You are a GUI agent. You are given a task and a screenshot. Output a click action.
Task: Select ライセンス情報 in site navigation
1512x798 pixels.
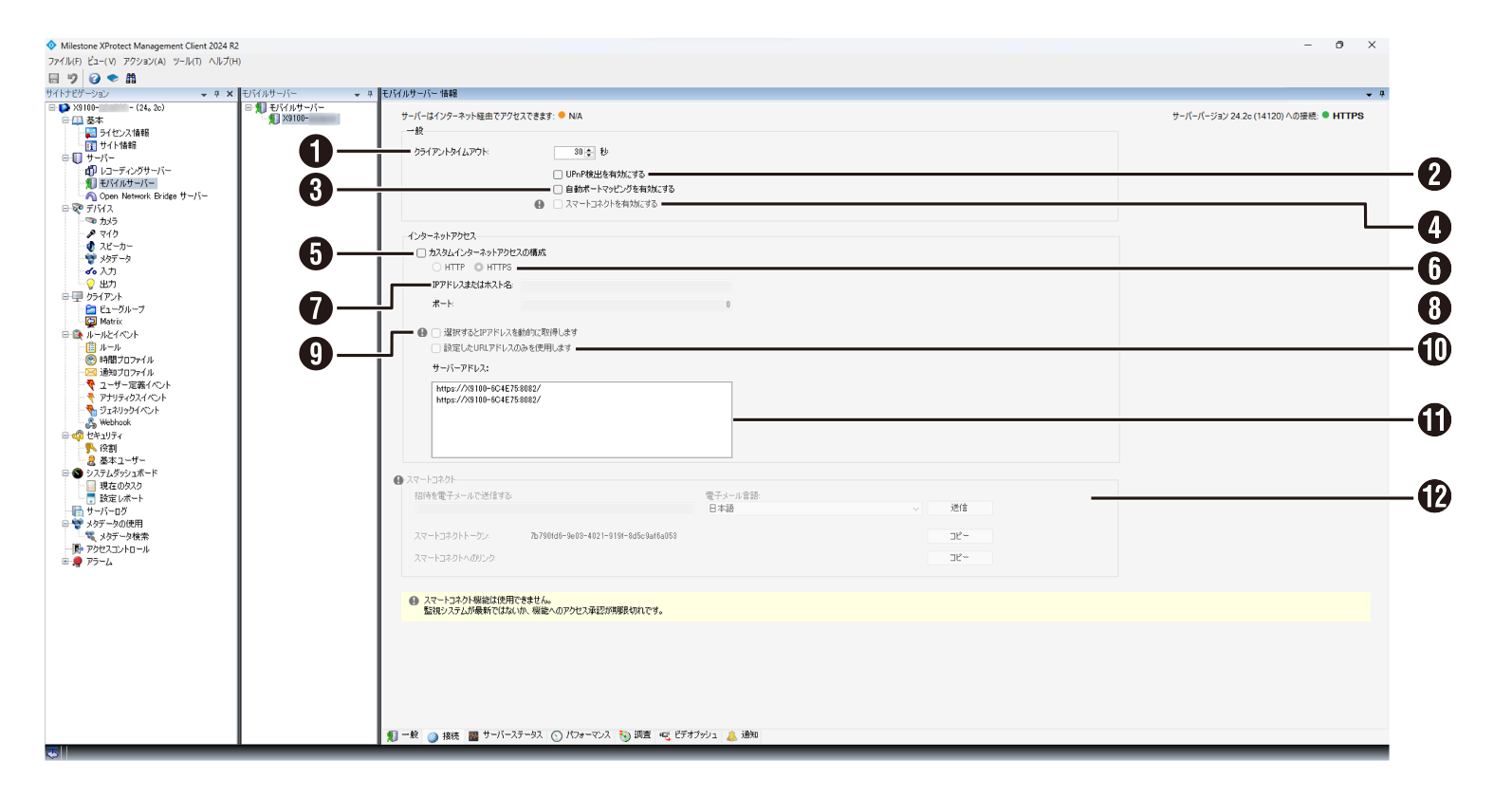point(124,133)
